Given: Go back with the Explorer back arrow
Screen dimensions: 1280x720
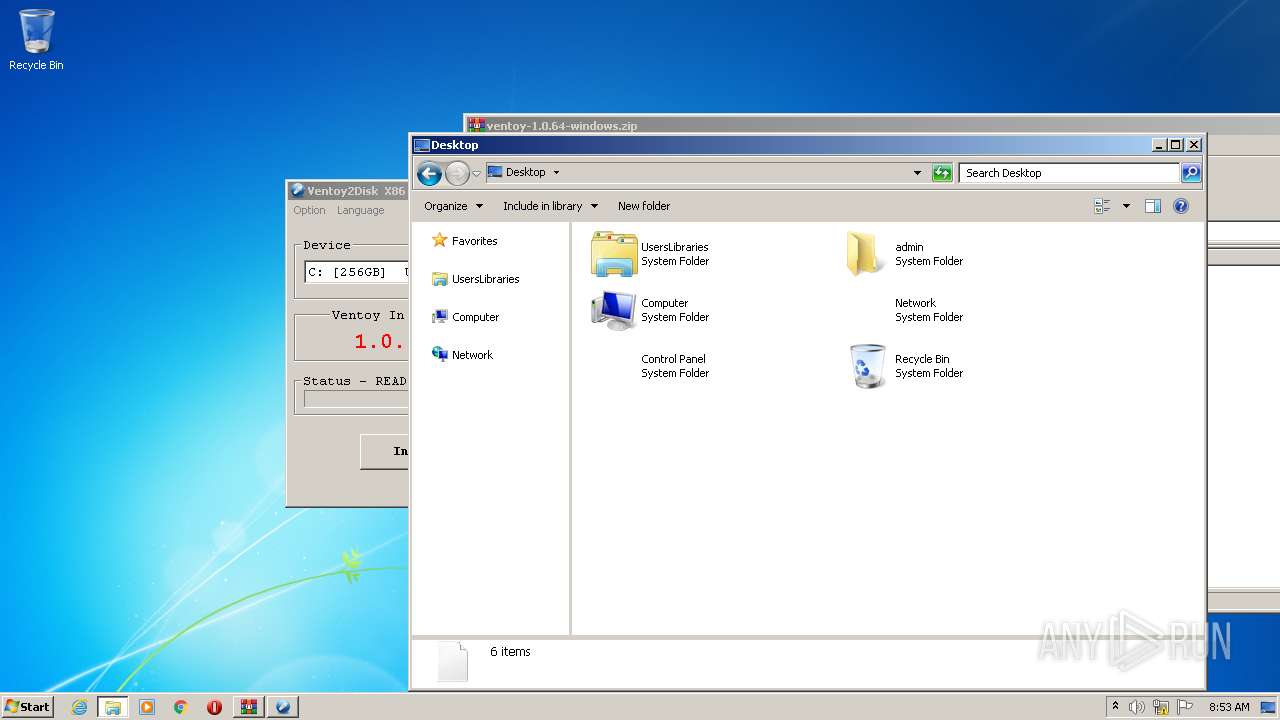Looking at the screenshot, I should [429, 173].
